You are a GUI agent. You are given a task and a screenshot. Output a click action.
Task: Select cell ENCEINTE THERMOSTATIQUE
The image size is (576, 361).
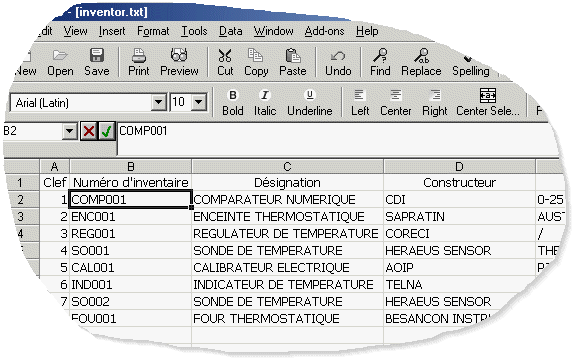point(287,217)
